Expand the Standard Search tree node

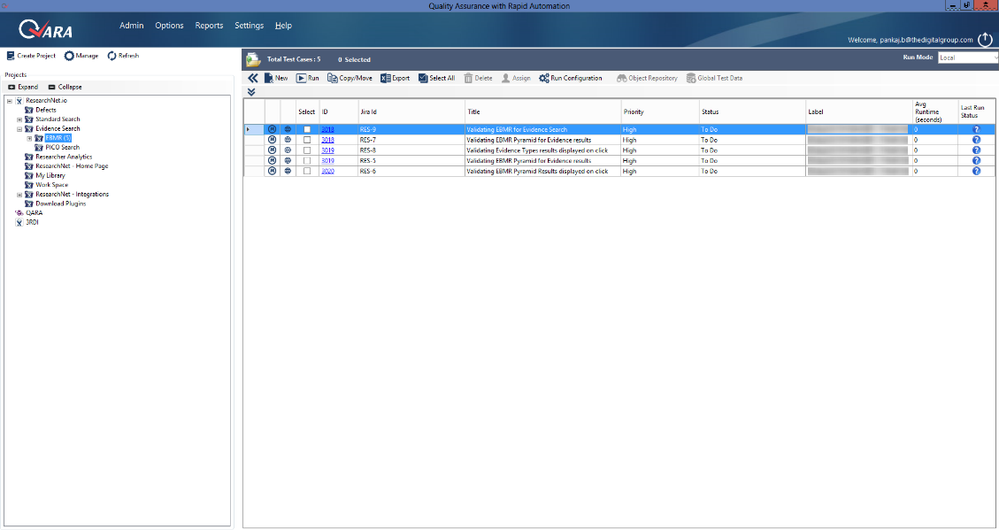[x=19, y=119]
